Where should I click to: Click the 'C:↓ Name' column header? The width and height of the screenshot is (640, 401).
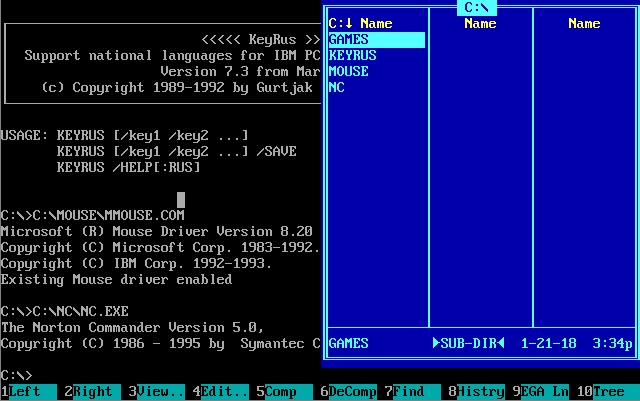(x=360, y=23)
